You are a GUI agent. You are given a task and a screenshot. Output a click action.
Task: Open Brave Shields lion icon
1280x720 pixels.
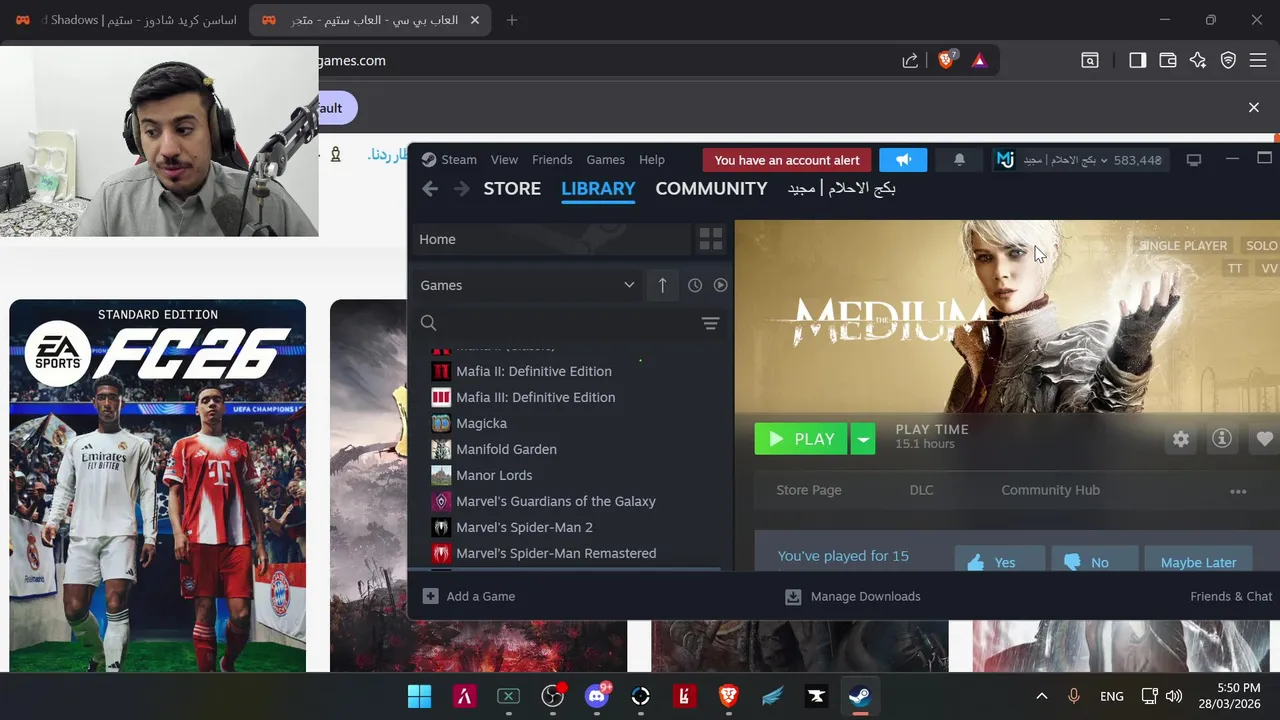946,60
